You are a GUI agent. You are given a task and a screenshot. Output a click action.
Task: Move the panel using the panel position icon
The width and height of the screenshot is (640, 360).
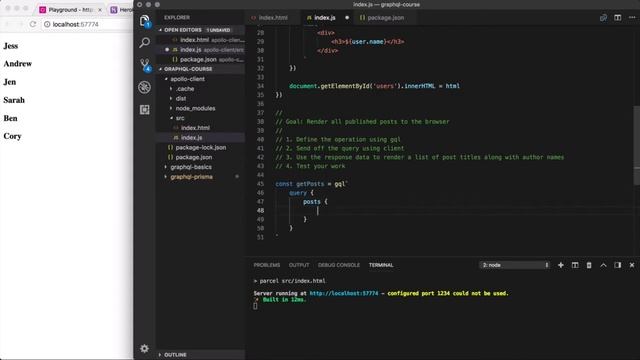(618, 265)
